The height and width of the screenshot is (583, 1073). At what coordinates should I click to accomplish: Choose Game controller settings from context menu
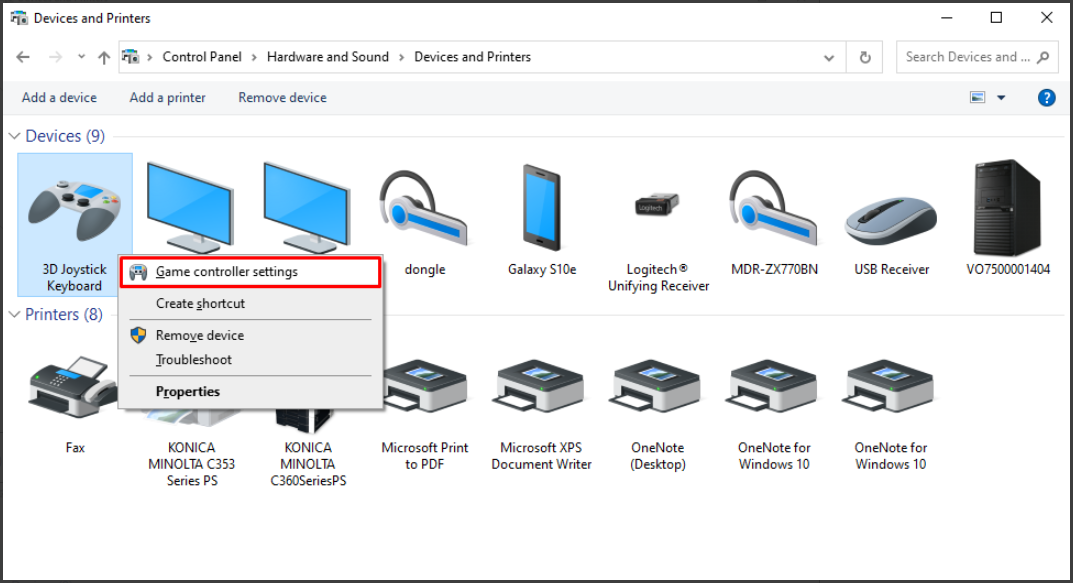(226, 272)
